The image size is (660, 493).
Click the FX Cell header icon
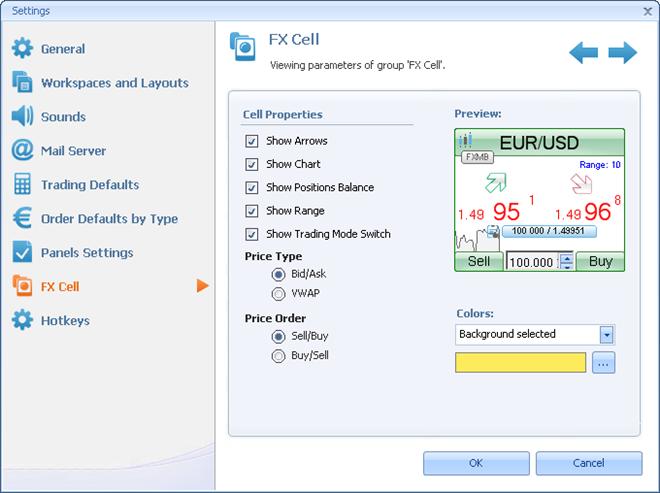242,46
